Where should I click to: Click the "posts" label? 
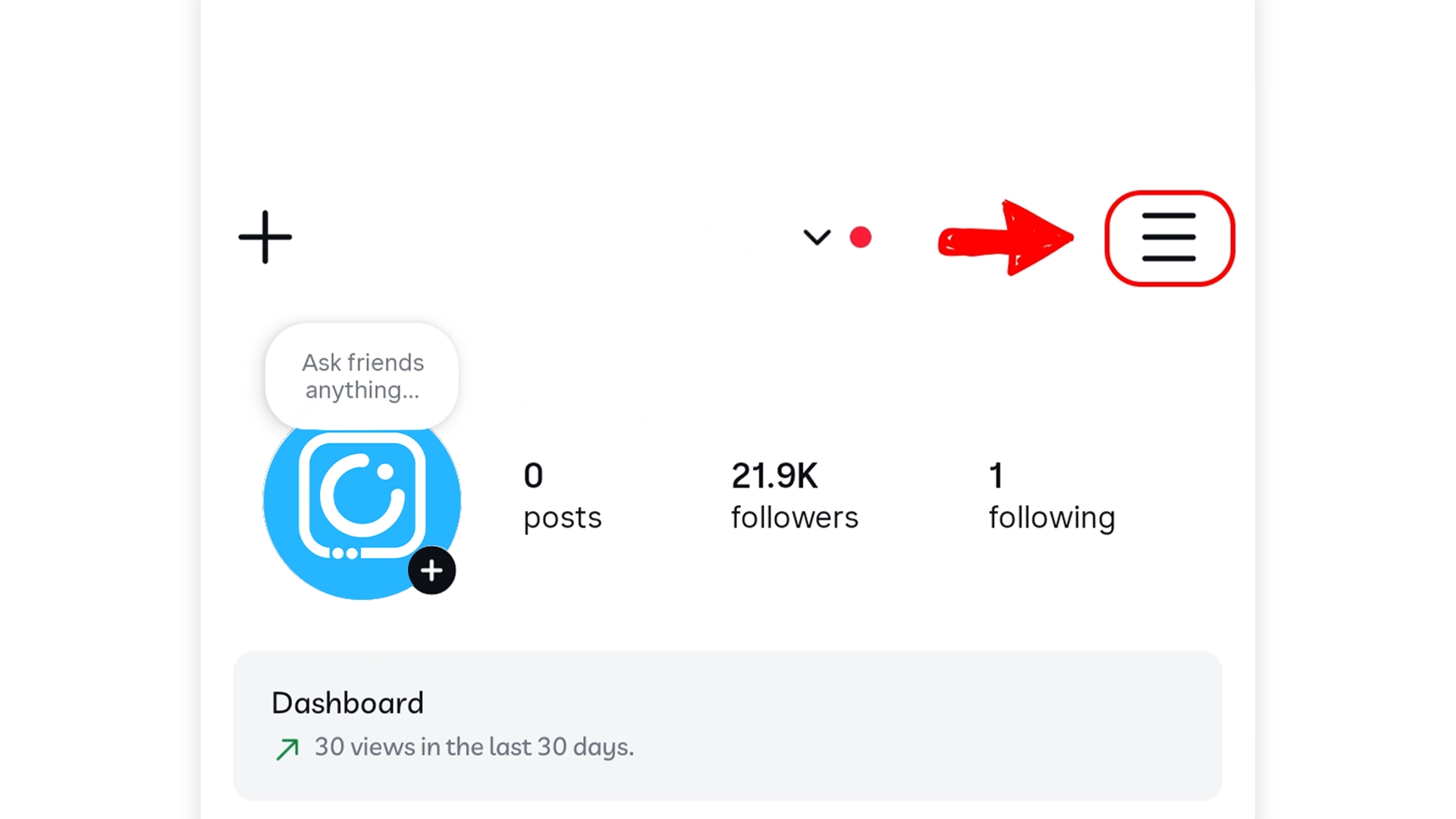(562, 519)
